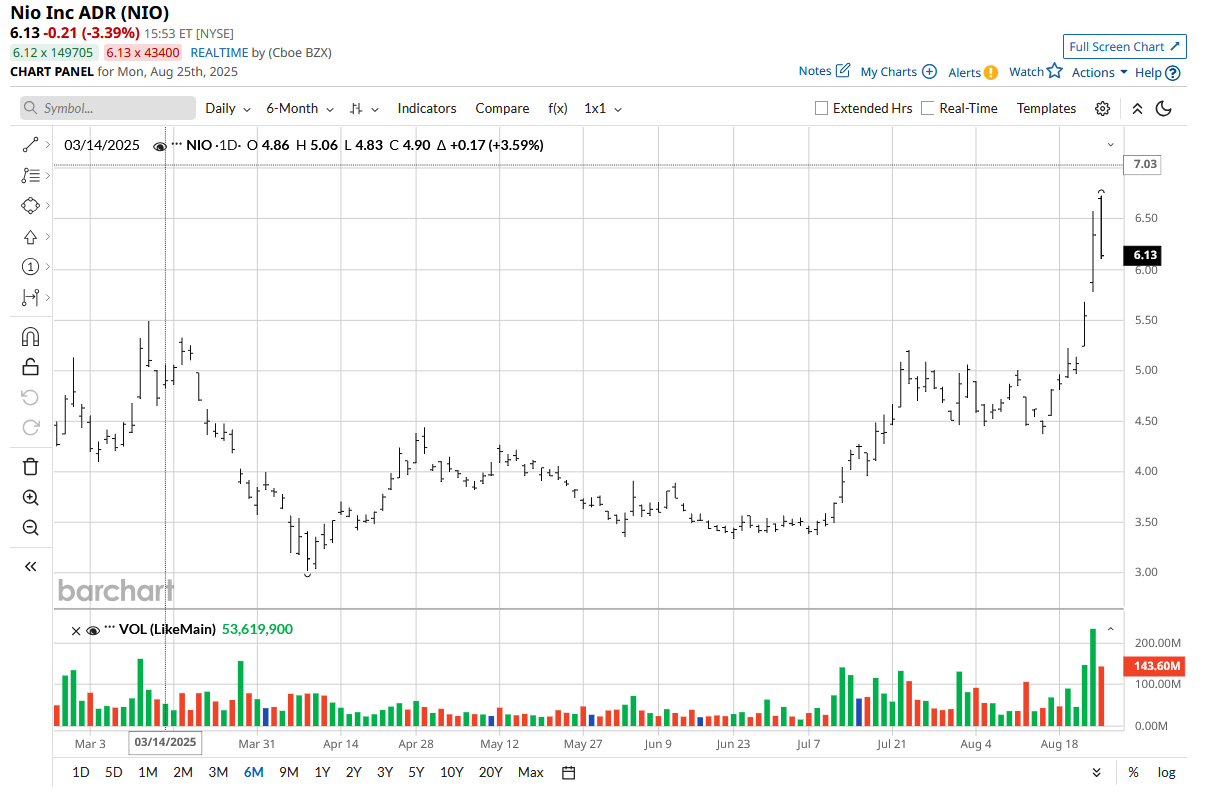Select the measure/date range tool
This screenshot has width=1205, height=805.
(x=30, y=297)
